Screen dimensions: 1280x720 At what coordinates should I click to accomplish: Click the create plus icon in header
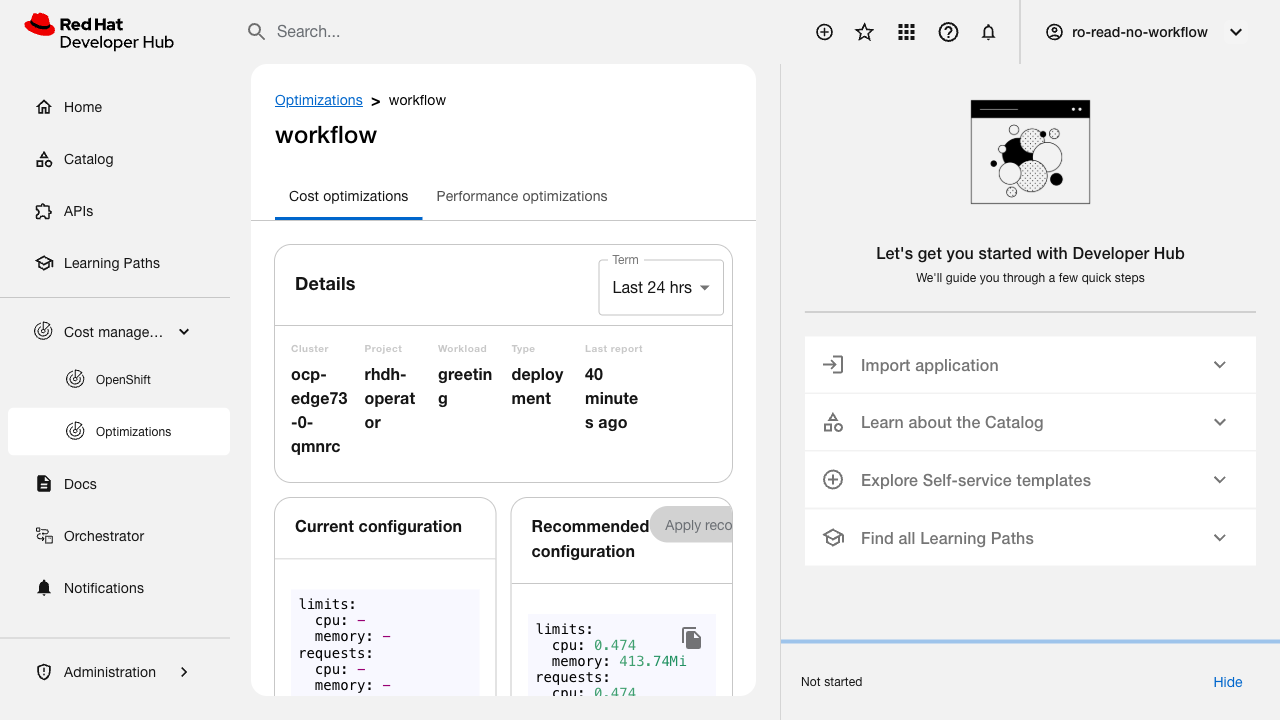click(824, 32)
